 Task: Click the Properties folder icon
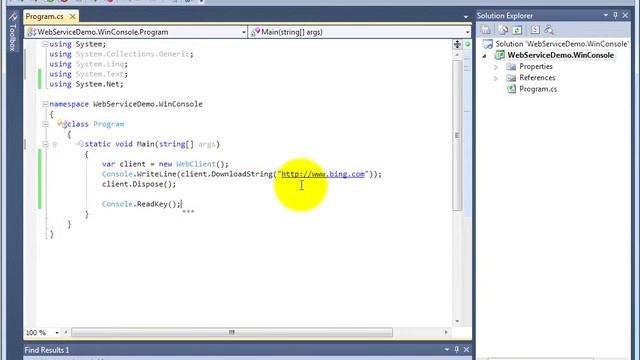(x=511, y=67)
